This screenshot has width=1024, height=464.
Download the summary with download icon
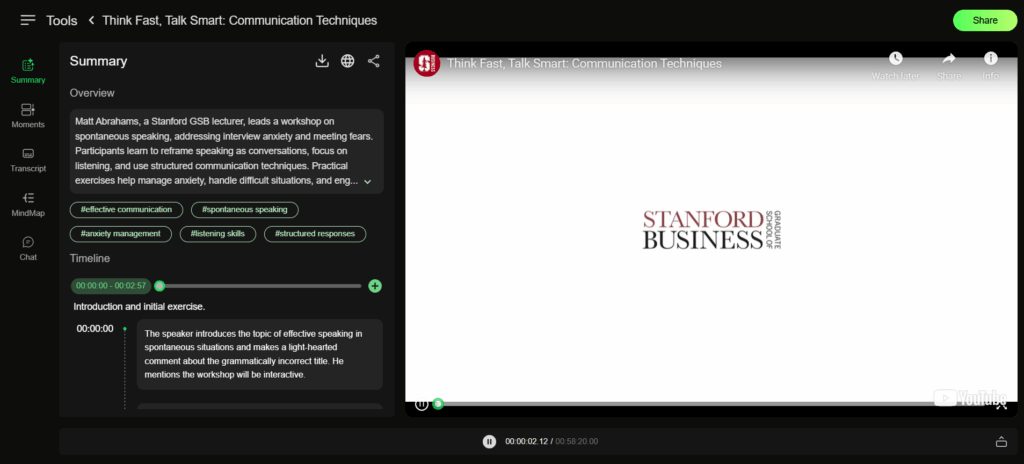point(322,61)
